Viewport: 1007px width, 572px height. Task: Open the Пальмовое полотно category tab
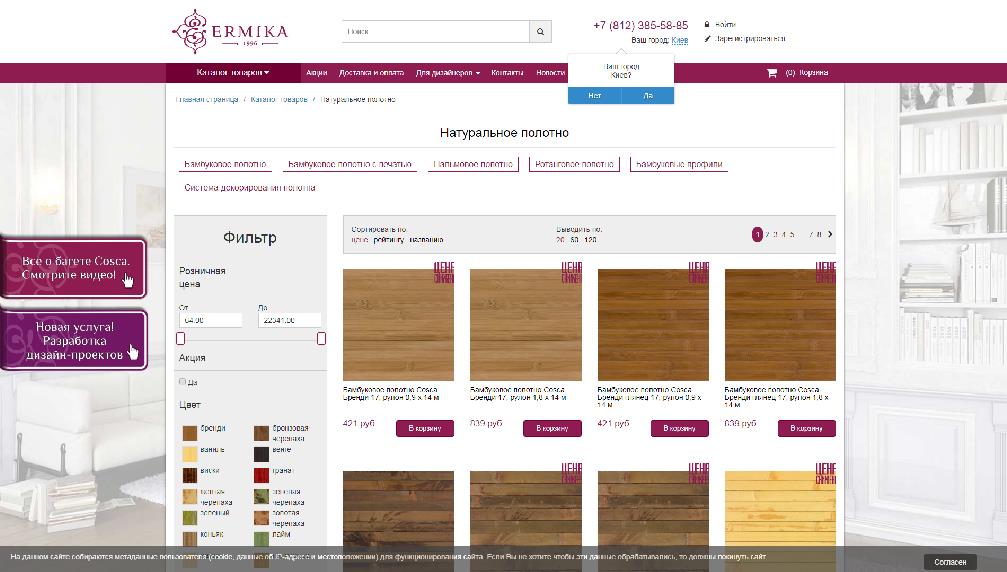pos(473,164)
